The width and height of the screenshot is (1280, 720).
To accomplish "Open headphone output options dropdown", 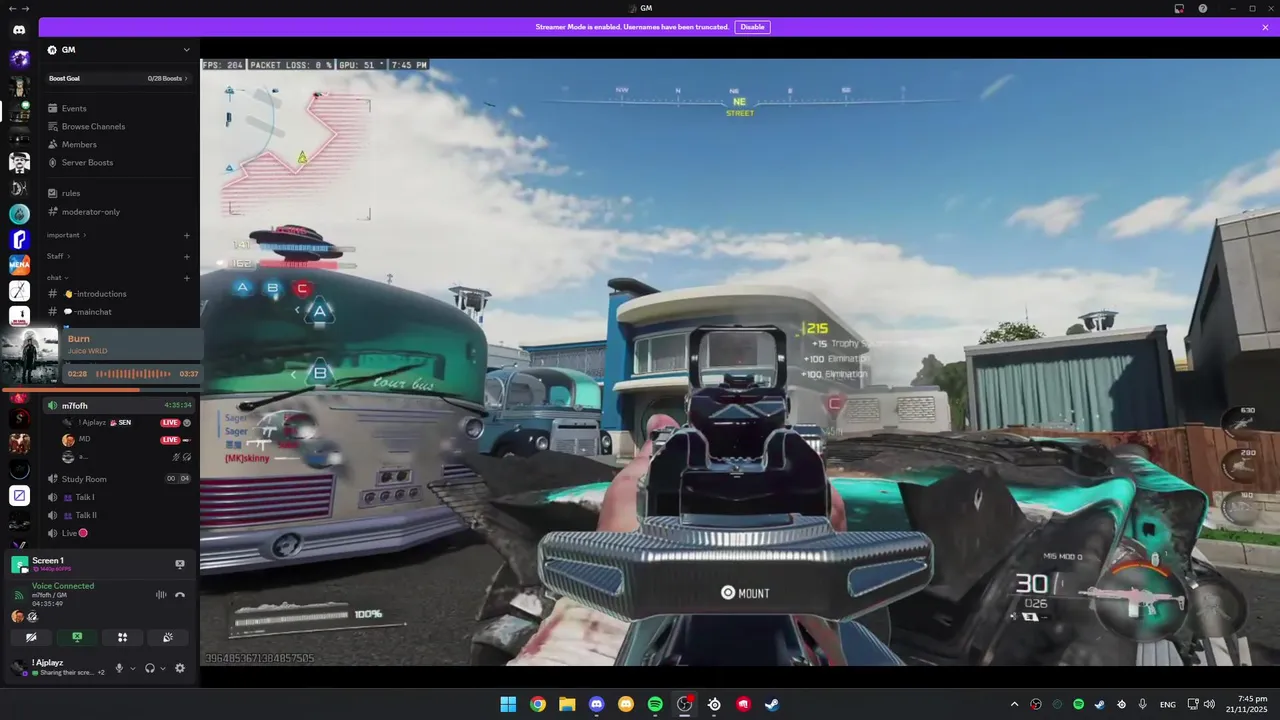I will point(163,668).
